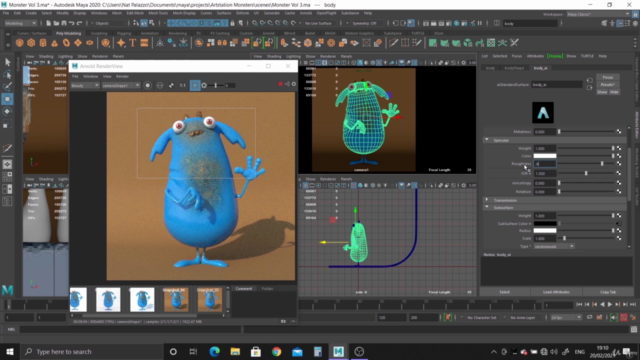
Task: Start IPR render in Arnold RenderView
Action: [x=147, y=85]
